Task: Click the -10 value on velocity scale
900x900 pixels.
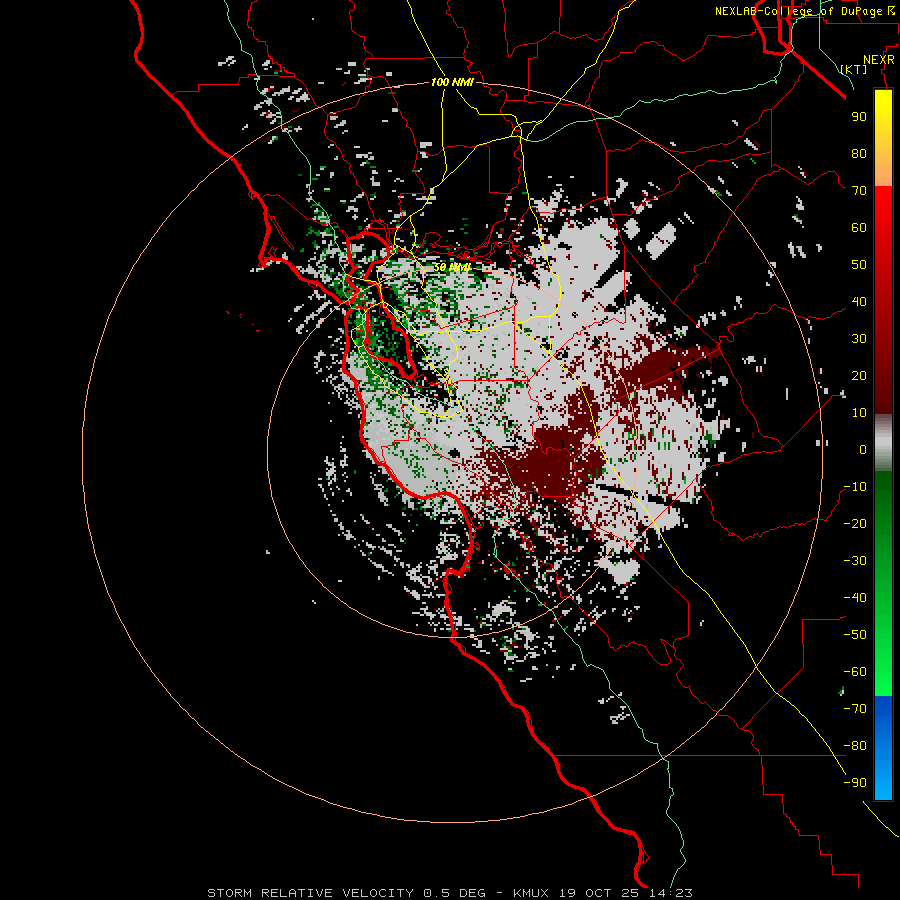Action: click(x=855, y=487)
